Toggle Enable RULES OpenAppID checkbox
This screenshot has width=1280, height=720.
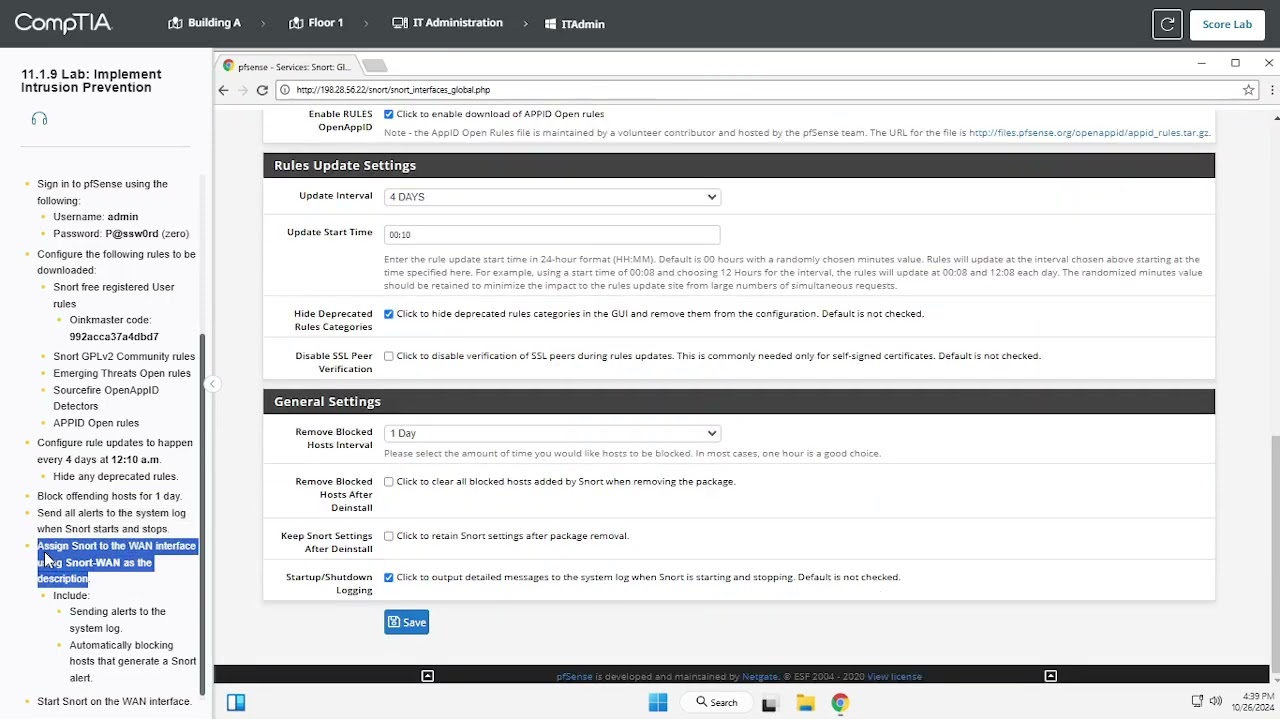click(x=389, y=114)
